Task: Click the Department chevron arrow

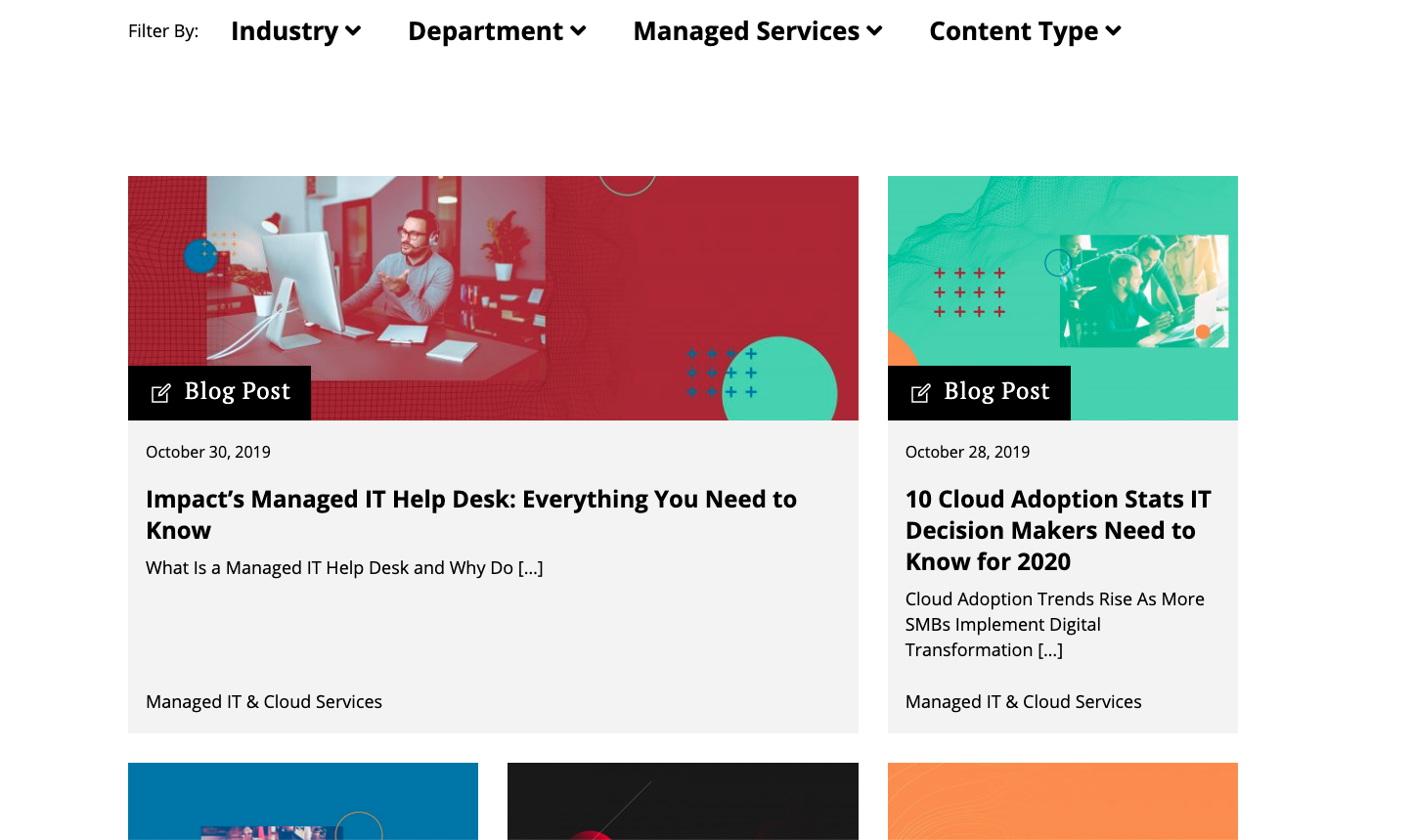Action: [x=579, y=31]
